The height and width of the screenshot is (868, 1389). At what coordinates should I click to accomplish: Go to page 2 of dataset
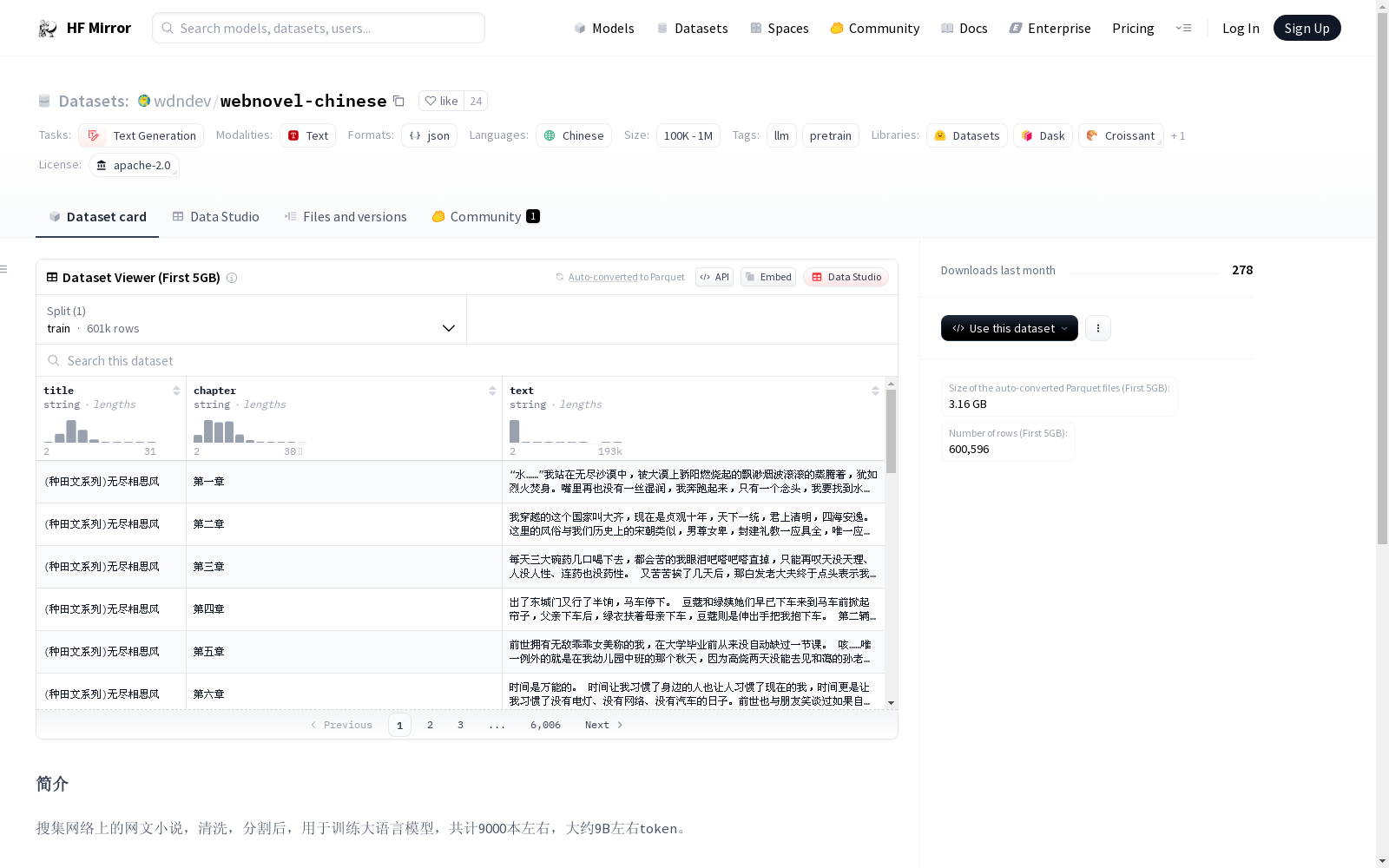coord(430,725)
